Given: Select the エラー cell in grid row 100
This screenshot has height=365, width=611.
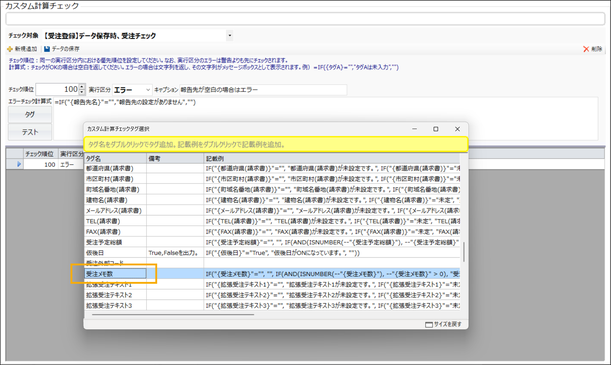Looking at the screenshot, I should pyautogui.click(x=71, y=164).
